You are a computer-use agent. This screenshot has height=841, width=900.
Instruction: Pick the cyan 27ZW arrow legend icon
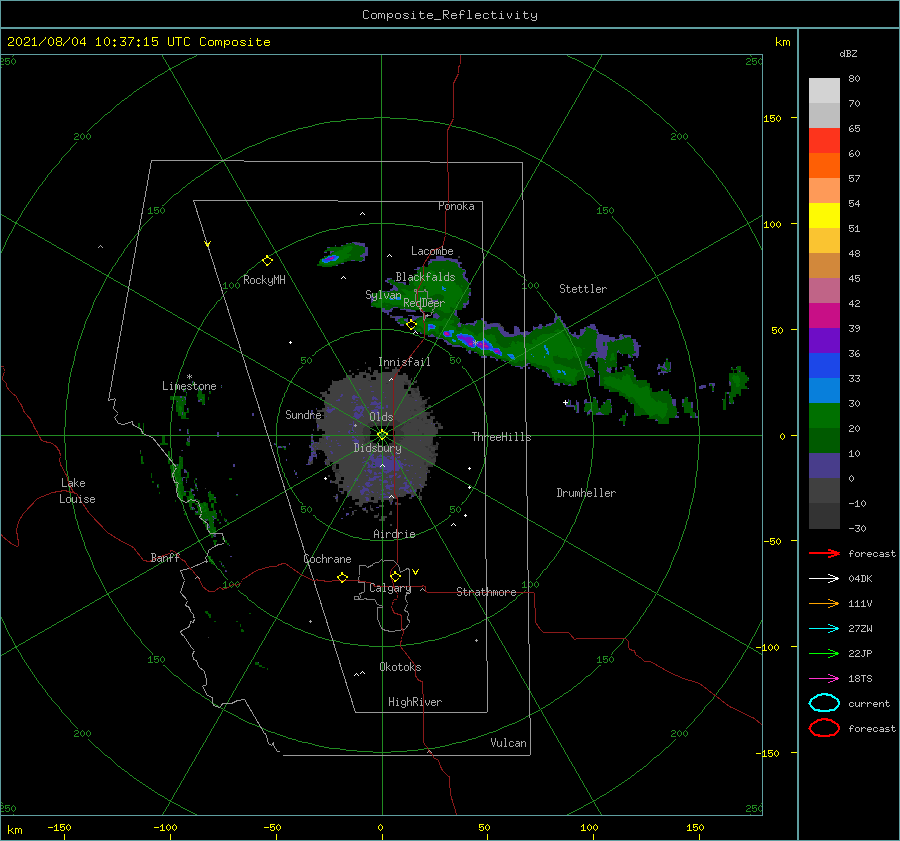point(824,629)
